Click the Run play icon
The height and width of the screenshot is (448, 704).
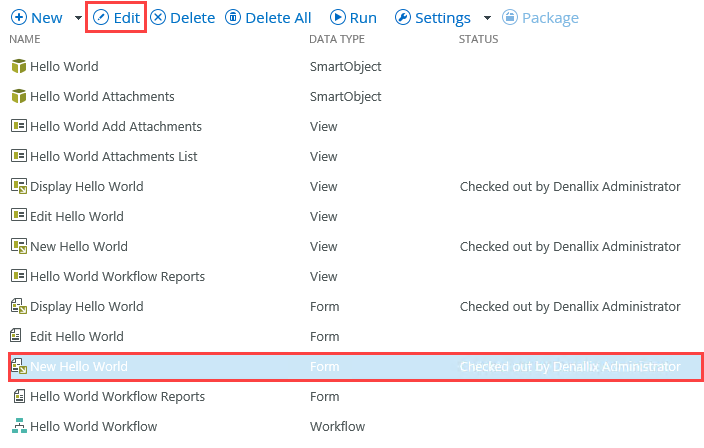(337, 18)
